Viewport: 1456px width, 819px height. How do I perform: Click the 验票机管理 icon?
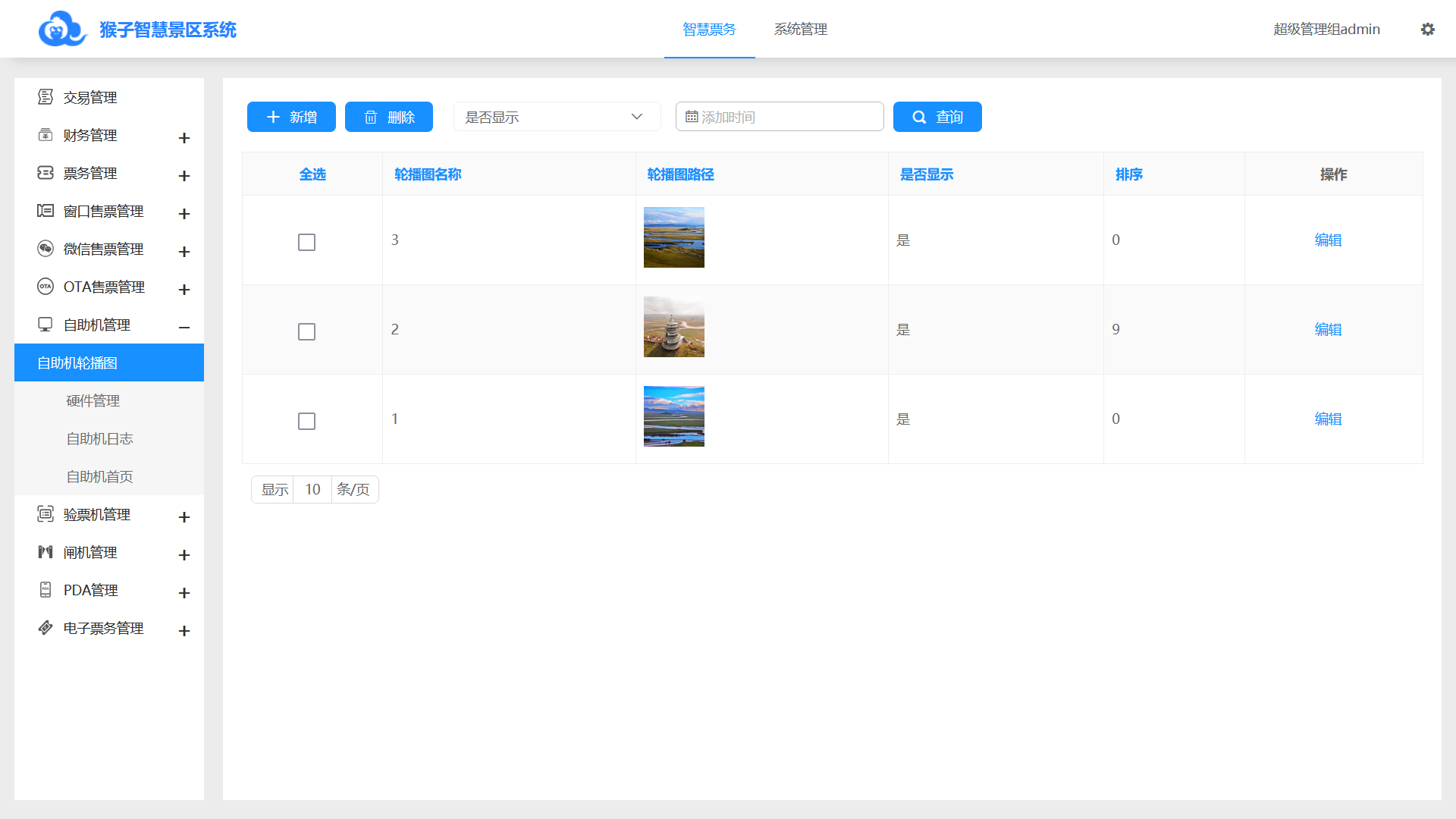[x=45, y=514]
